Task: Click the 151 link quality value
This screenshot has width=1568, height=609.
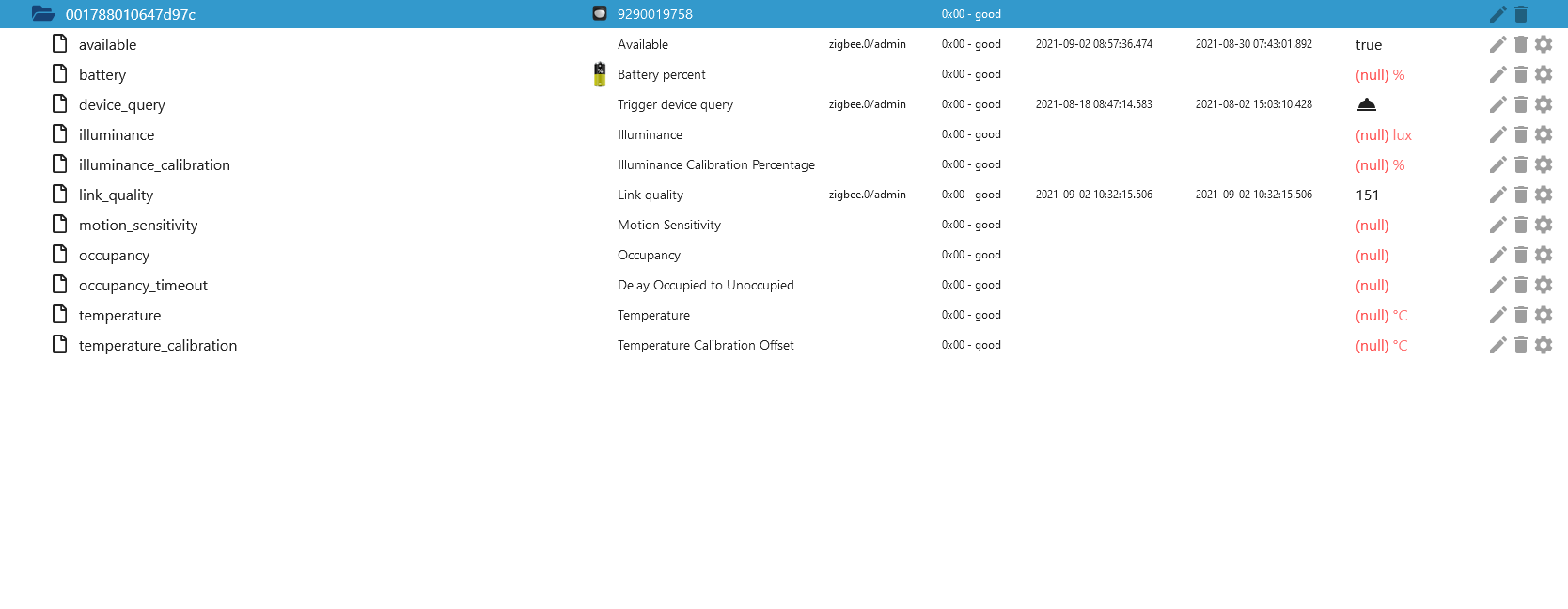Action: click(1368, 195)
